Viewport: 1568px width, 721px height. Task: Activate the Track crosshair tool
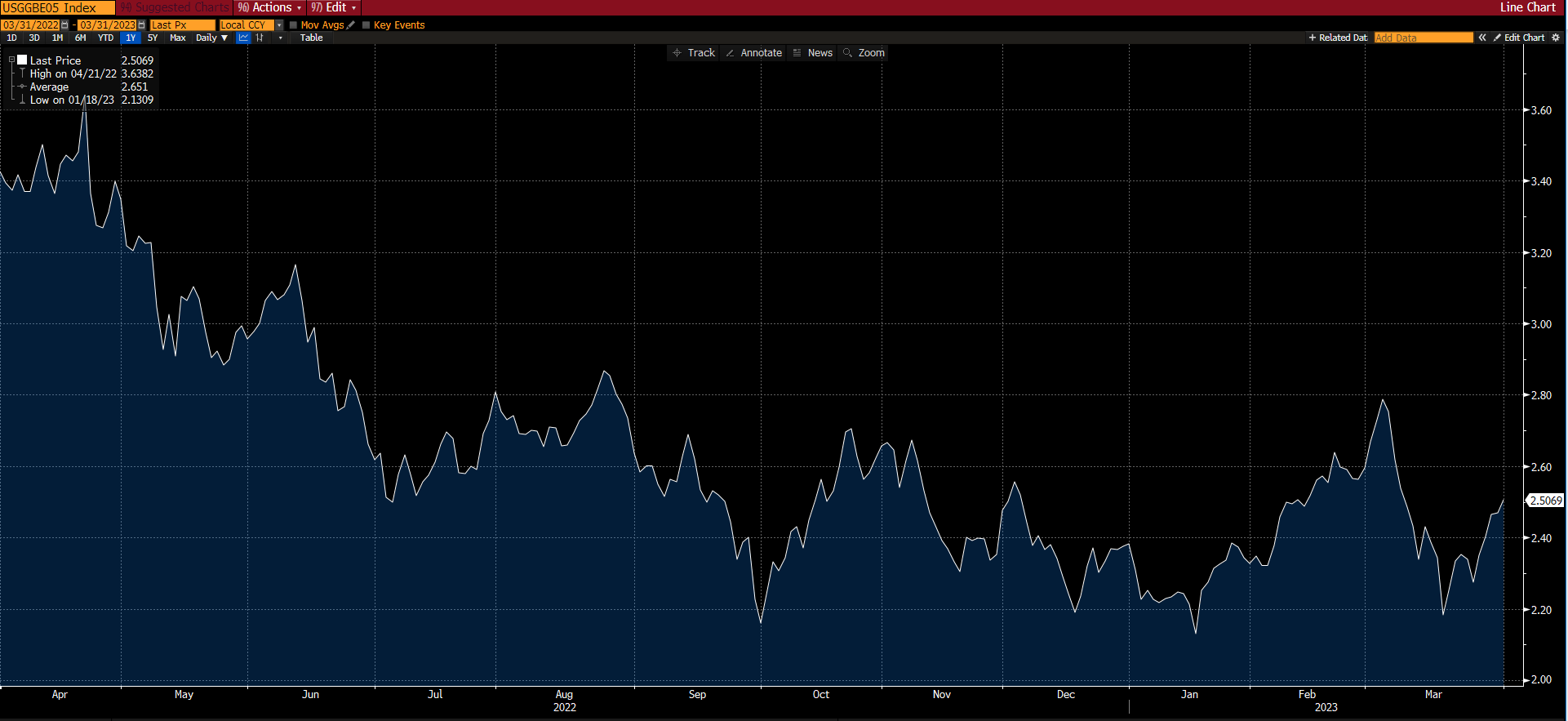(693, 53)
